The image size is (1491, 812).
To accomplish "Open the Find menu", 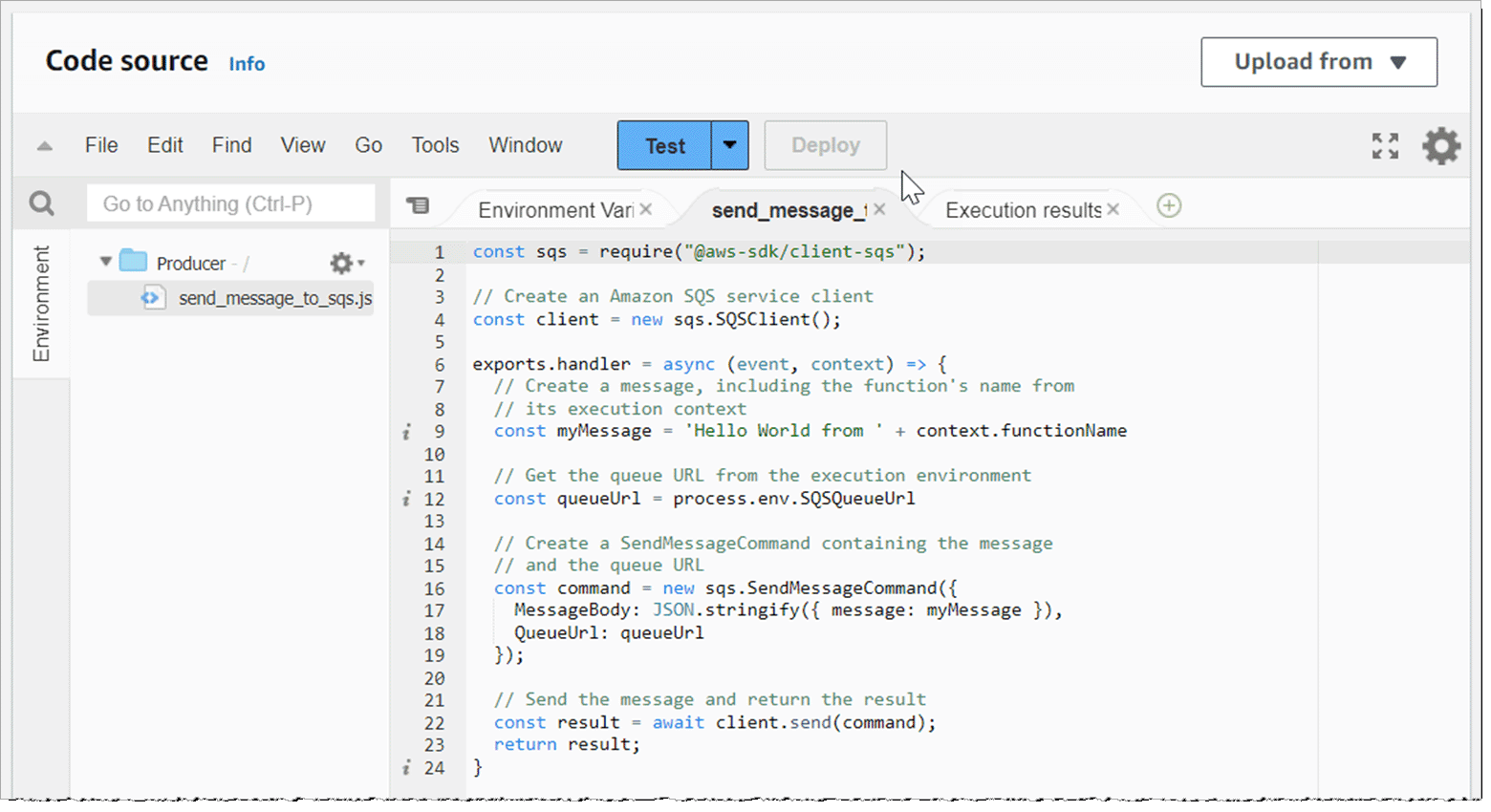I will (x=232, y=145).
